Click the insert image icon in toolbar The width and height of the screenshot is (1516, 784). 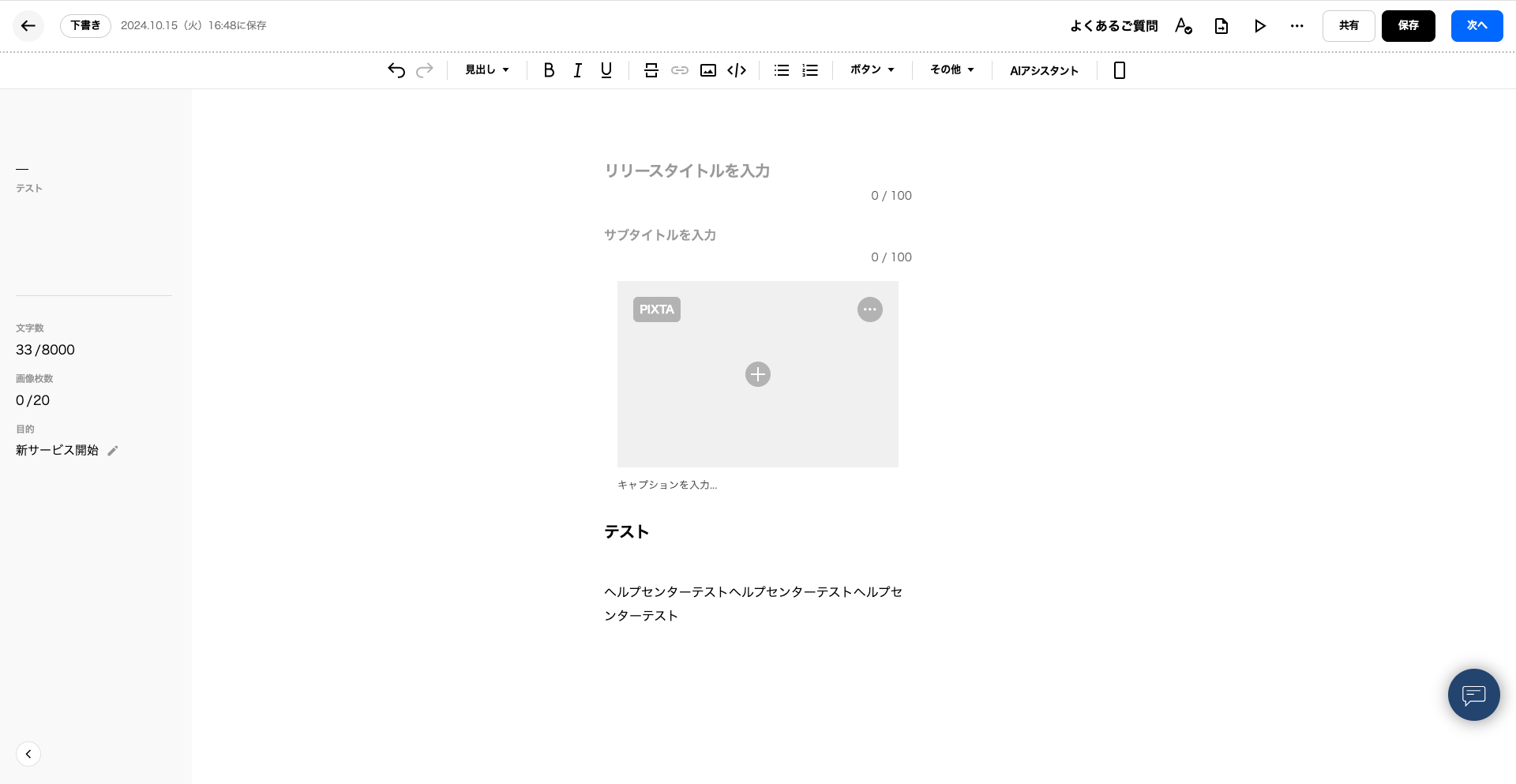click(708, 70)
